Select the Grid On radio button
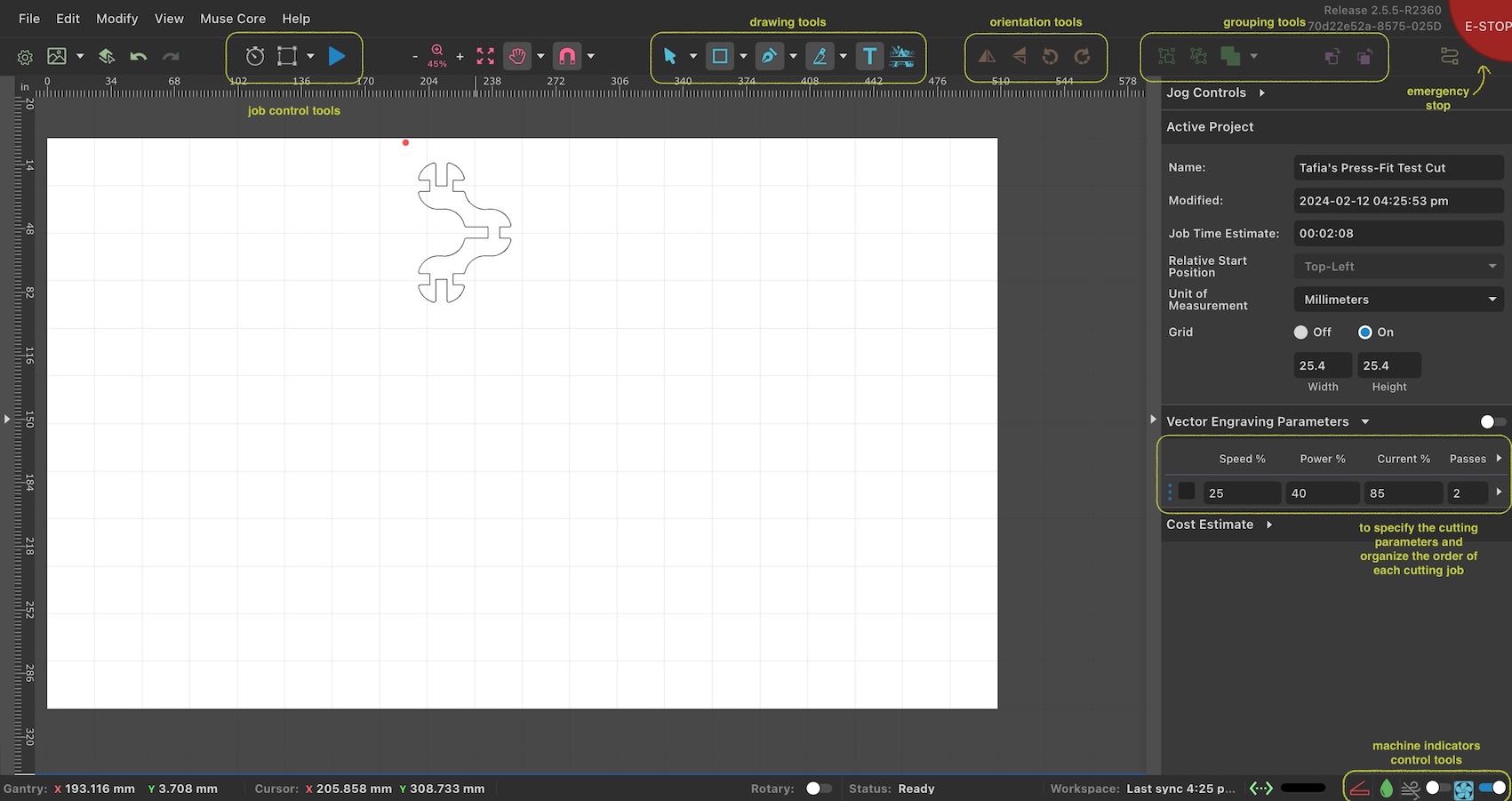The width and height of the screenshot is (1512, 801). (x=1365, y=332)
